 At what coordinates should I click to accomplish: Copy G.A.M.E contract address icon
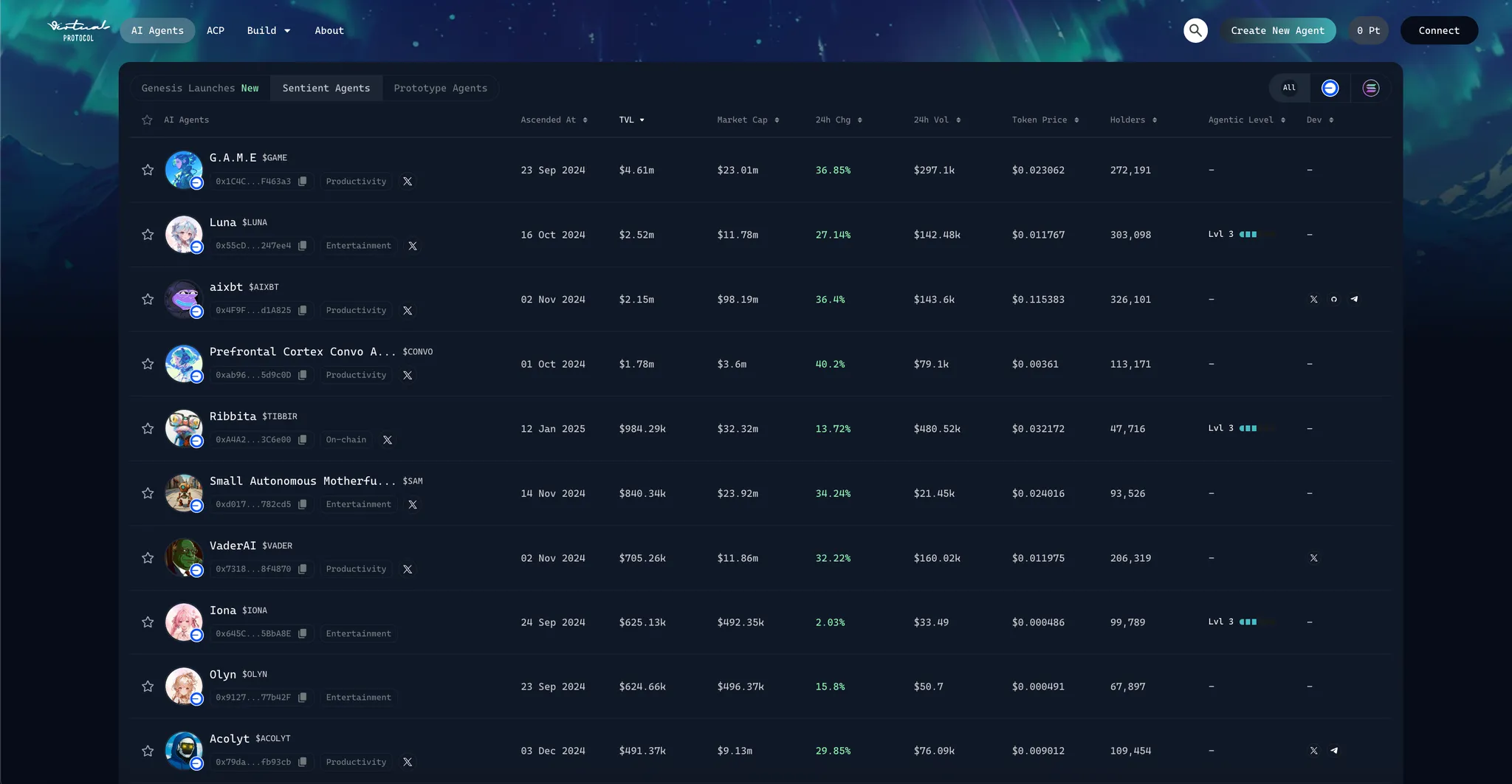click(x=303, y=182)
